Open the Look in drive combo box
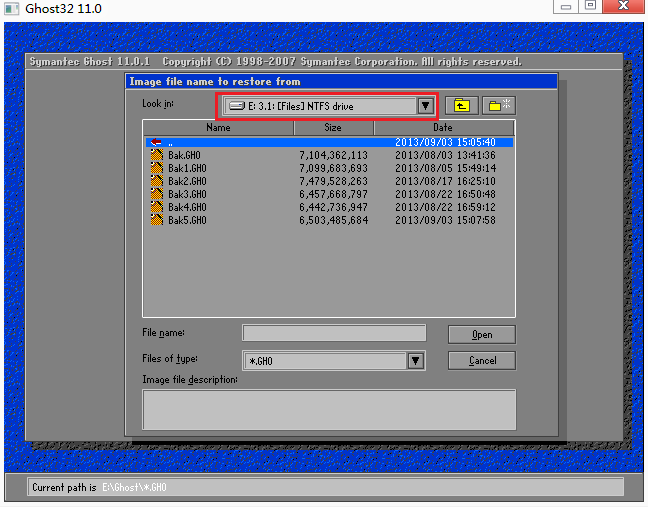The height and width of the screenshot is (507, 648). [x=328, y=106]
